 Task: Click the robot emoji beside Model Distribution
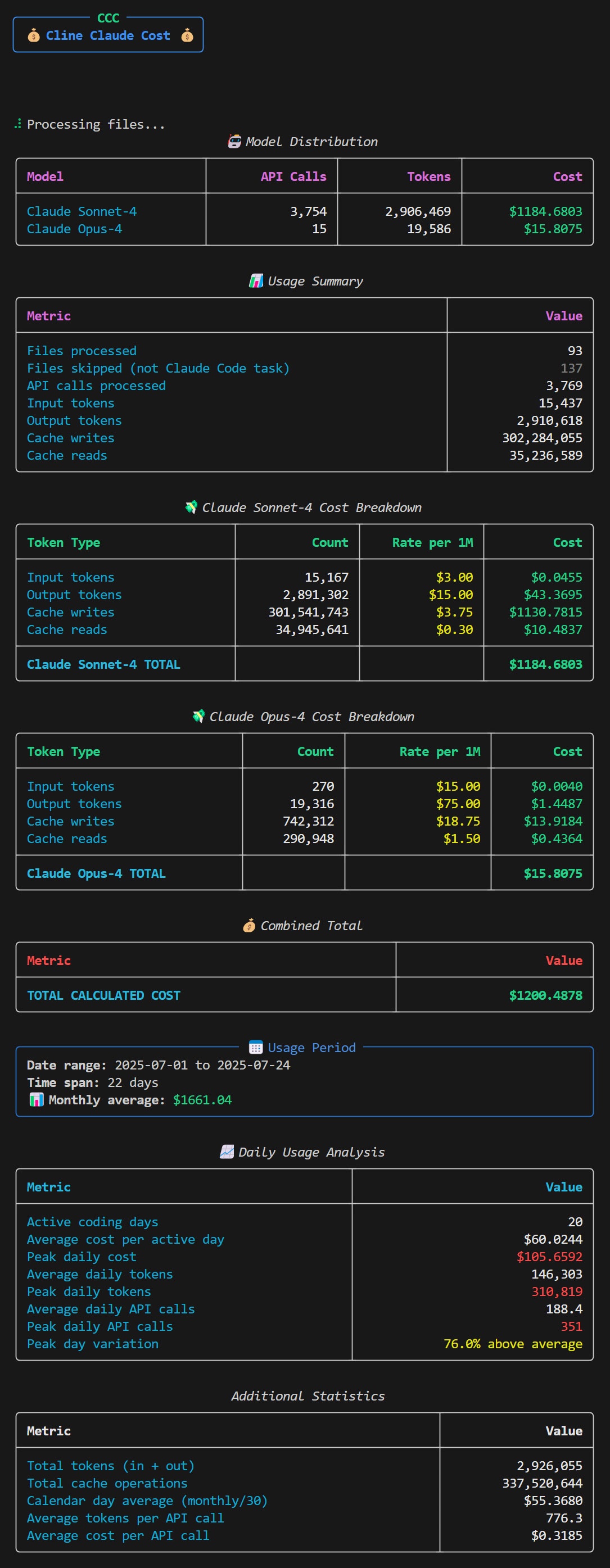(x=234, y=142)
